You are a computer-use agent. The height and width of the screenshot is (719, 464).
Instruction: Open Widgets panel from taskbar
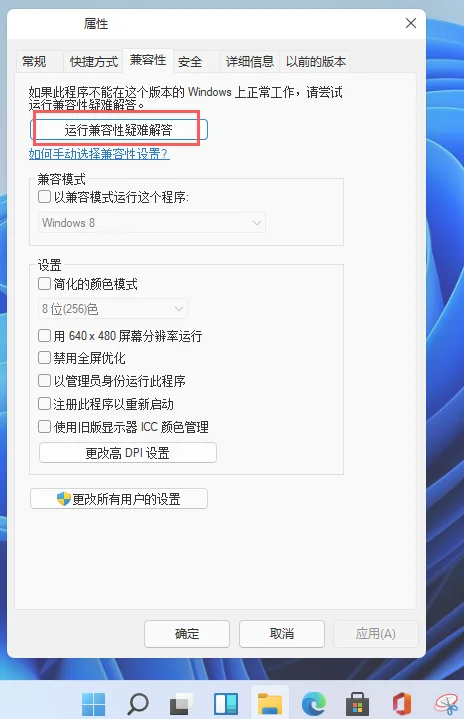pos(226,703)
